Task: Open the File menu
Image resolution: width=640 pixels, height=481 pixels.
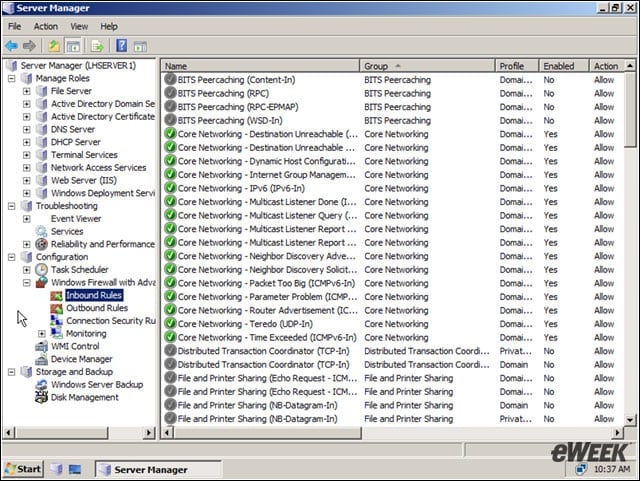Action: pyautogui.click(x=15, y=27)
